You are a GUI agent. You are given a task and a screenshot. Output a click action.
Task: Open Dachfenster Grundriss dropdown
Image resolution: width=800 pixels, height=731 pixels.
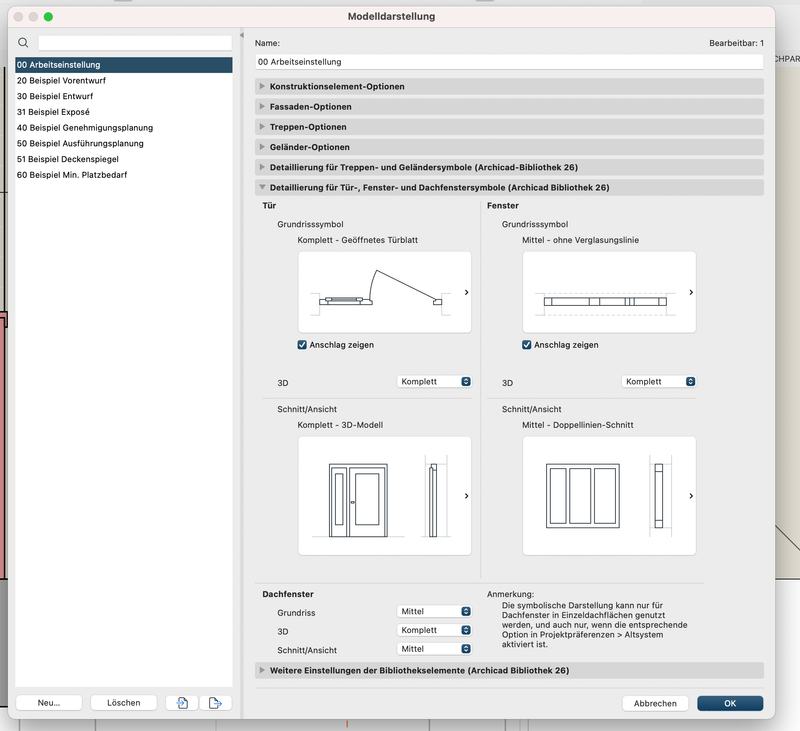(x=435, y=611)
